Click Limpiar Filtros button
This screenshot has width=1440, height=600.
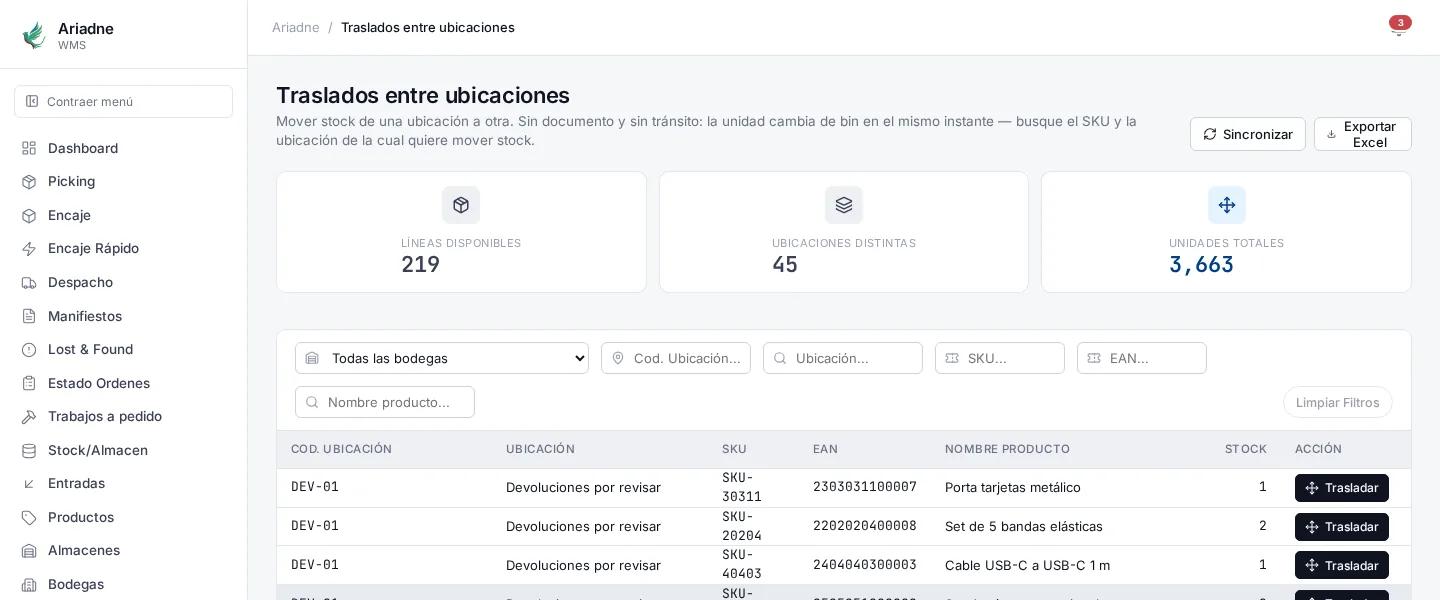[1338, 402]
